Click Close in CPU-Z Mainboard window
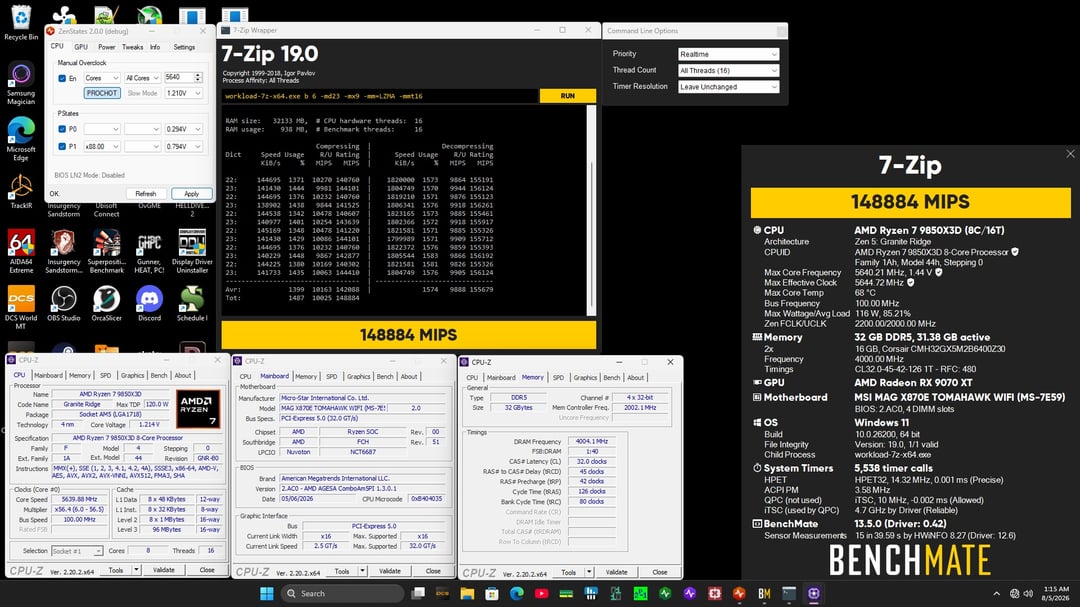This screenshot has height=607, width=1080. 433,571
